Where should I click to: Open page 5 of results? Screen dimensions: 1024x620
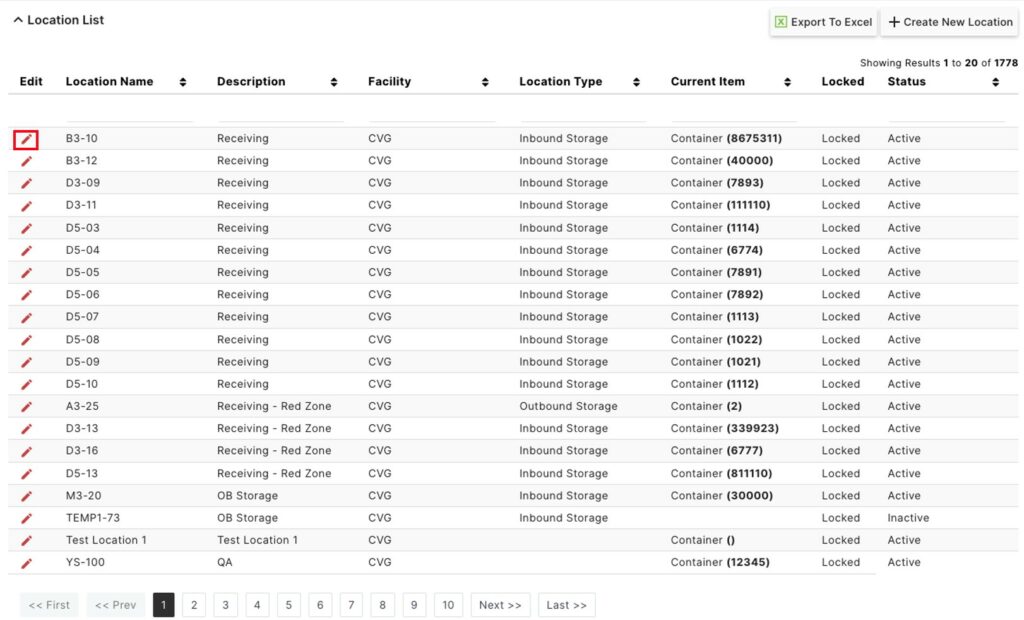click(x=289, y=605)
